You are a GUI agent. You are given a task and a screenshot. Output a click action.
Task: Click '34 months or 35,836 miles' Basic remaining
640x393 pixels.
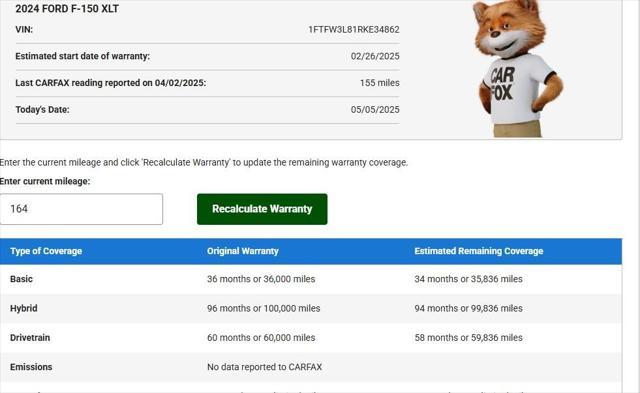(x=468, y=279)
